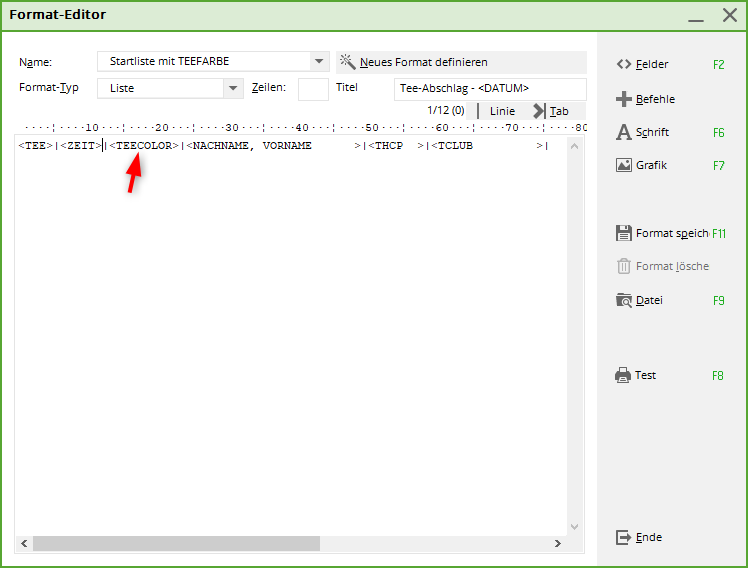Viewport: 748px width, 568px height.
Task: Click the <TCLUB field text
Action: tap(452, 145)
